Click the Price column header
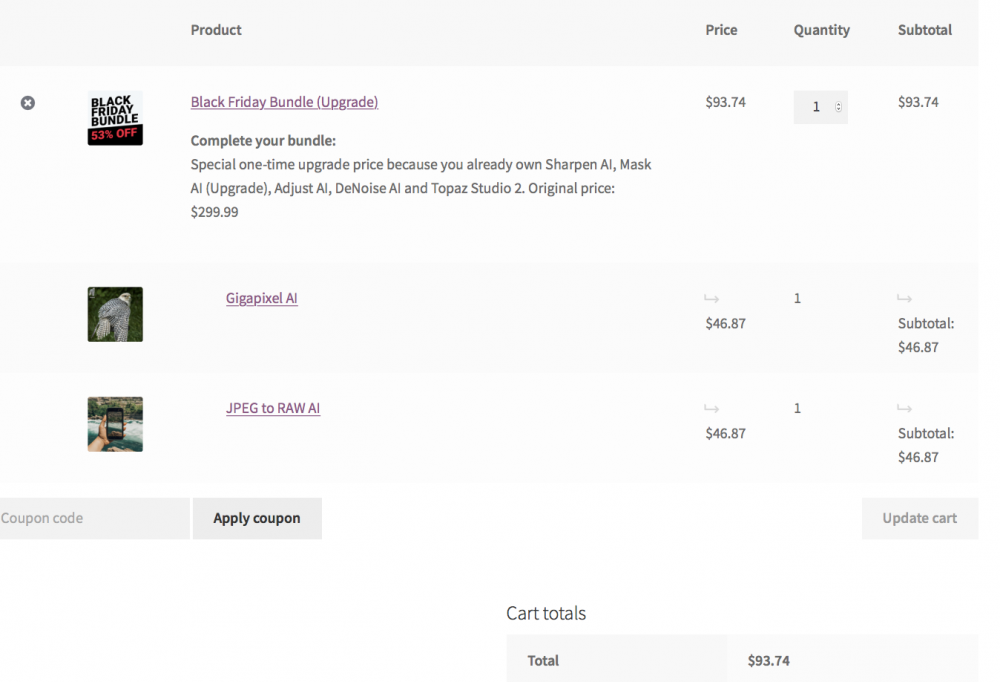The image size is (1000, 682). [721, 30]
